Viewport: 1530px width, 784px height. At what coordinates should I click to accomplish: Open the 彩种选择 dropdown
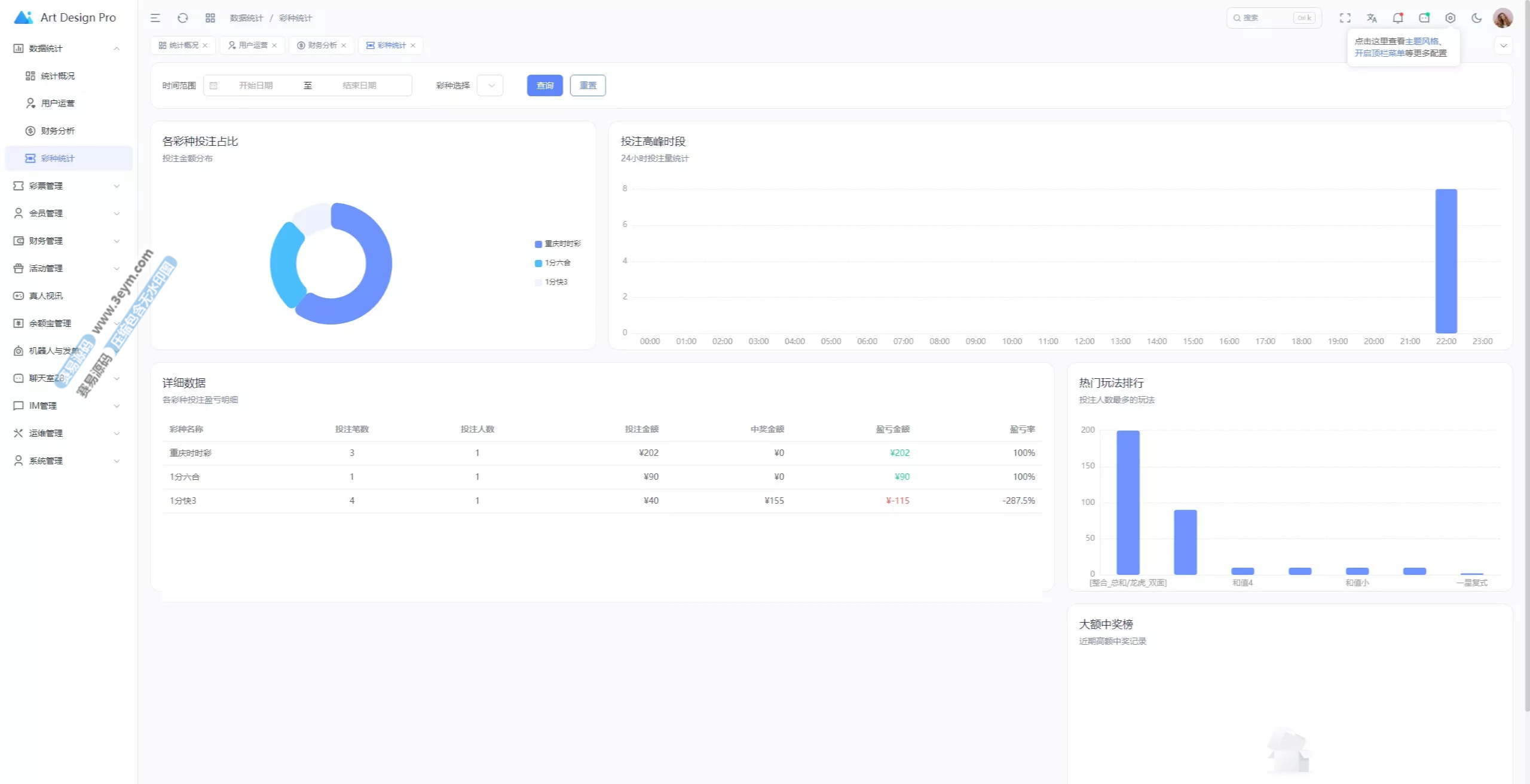490,85
